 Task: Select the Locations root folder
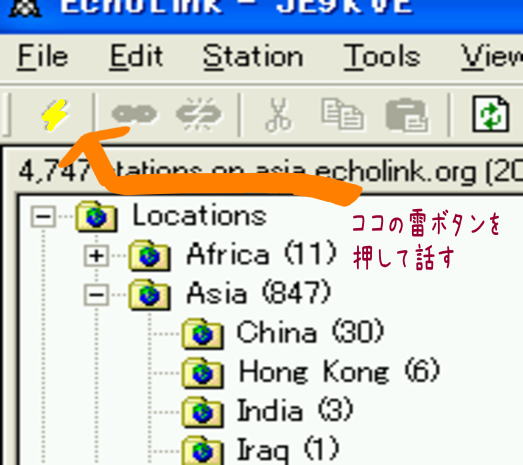171,216
